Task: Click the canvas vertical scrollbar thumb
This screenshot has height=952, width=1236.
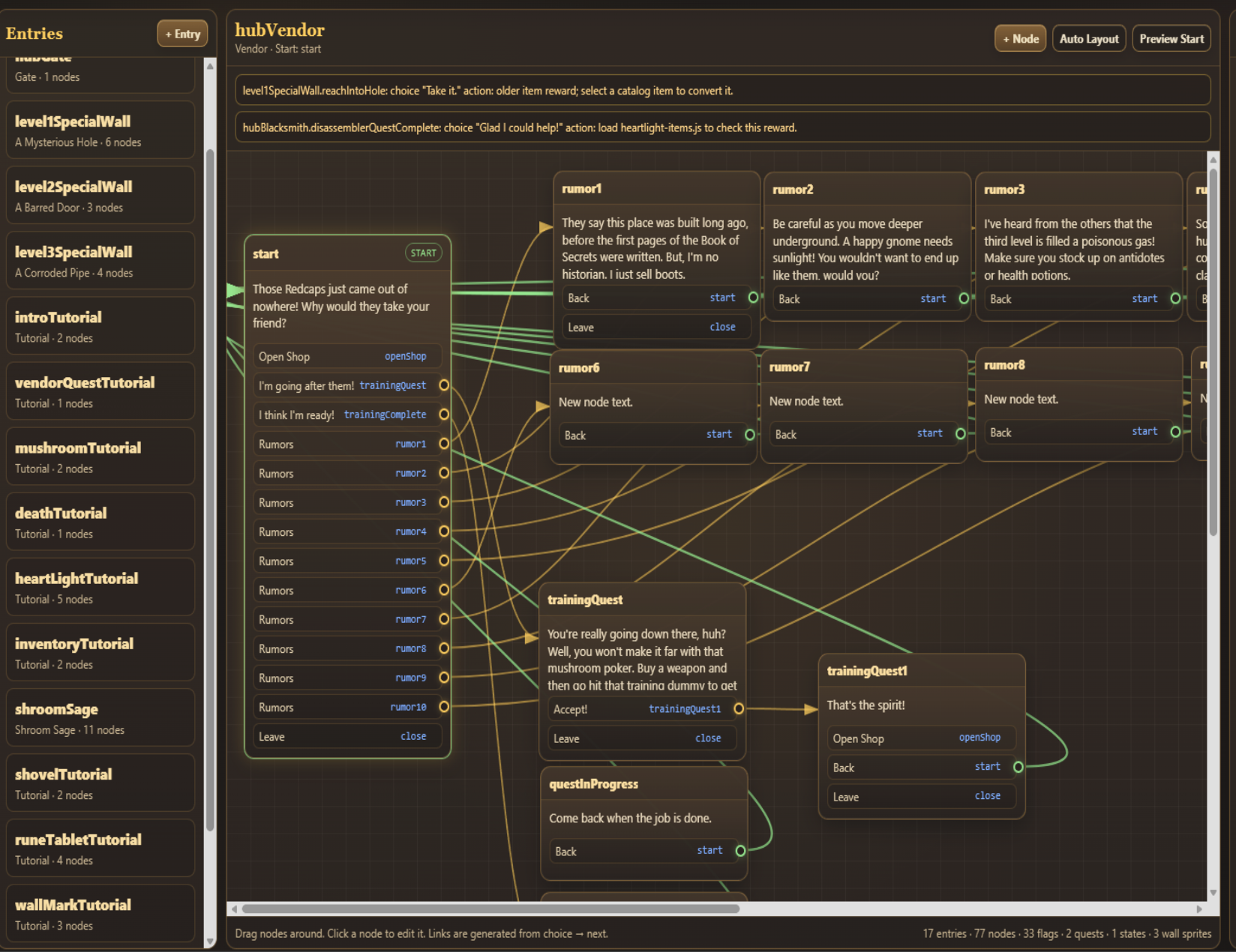Action: pyautogui.click(x=1213, y=351)
